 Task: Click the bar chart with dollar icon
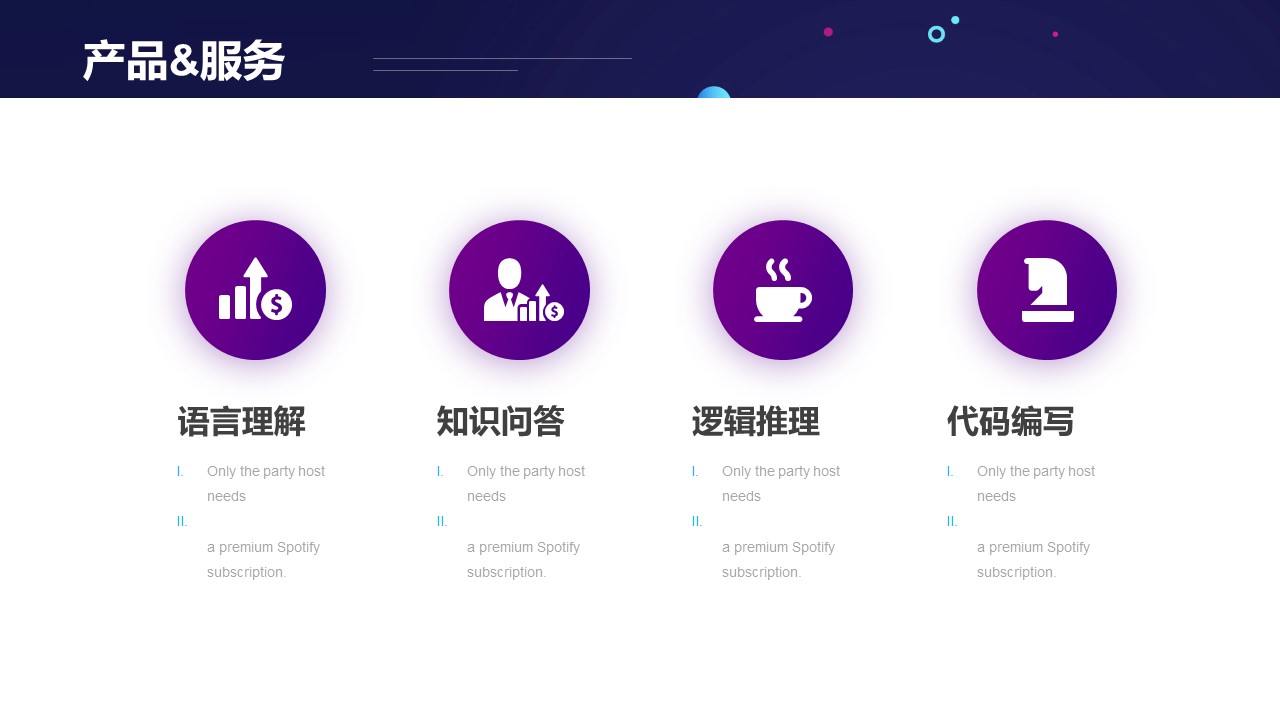(x=255, y=289)
